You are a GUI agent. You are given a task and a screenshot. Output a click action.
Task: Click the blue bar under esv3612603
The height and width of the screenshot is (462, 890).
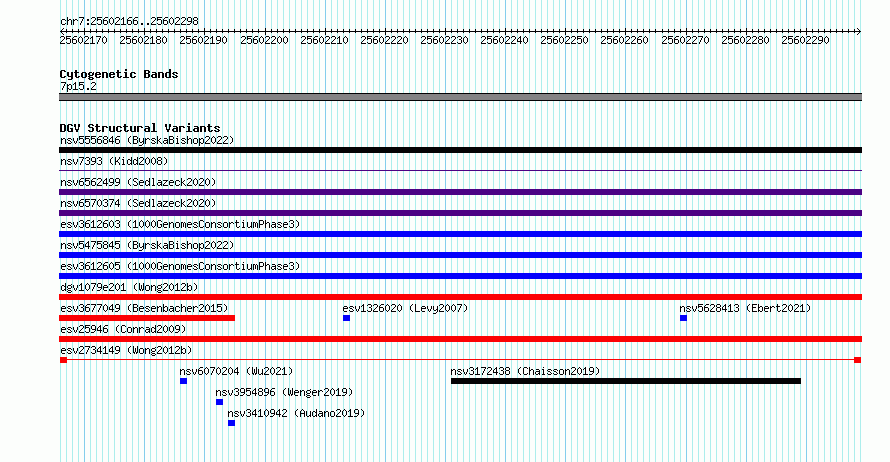[x=460, y=234]
